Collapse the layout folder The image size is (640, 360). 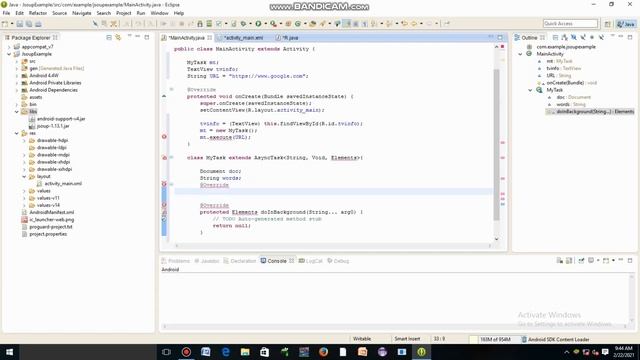coord(24,176)
